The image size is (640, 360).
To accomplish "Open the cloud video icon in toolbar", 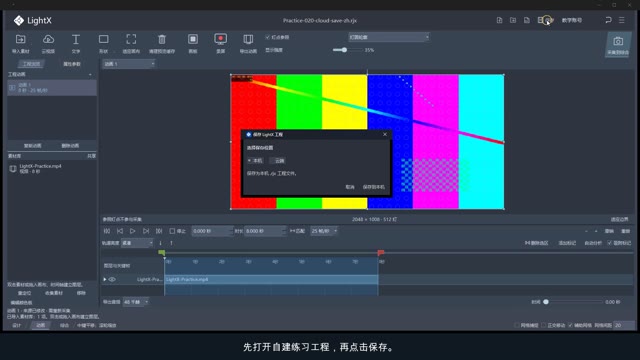I will 48,40.
